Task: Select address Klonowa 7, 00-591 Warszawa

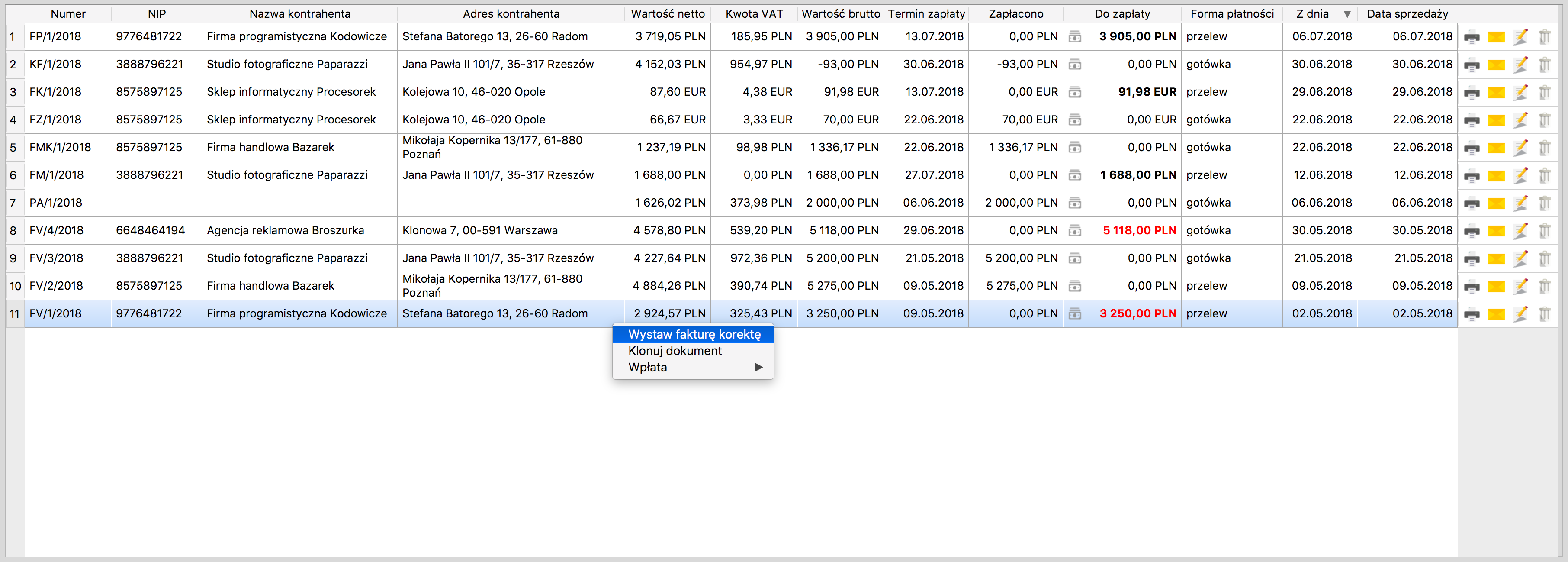Action: 511,230
